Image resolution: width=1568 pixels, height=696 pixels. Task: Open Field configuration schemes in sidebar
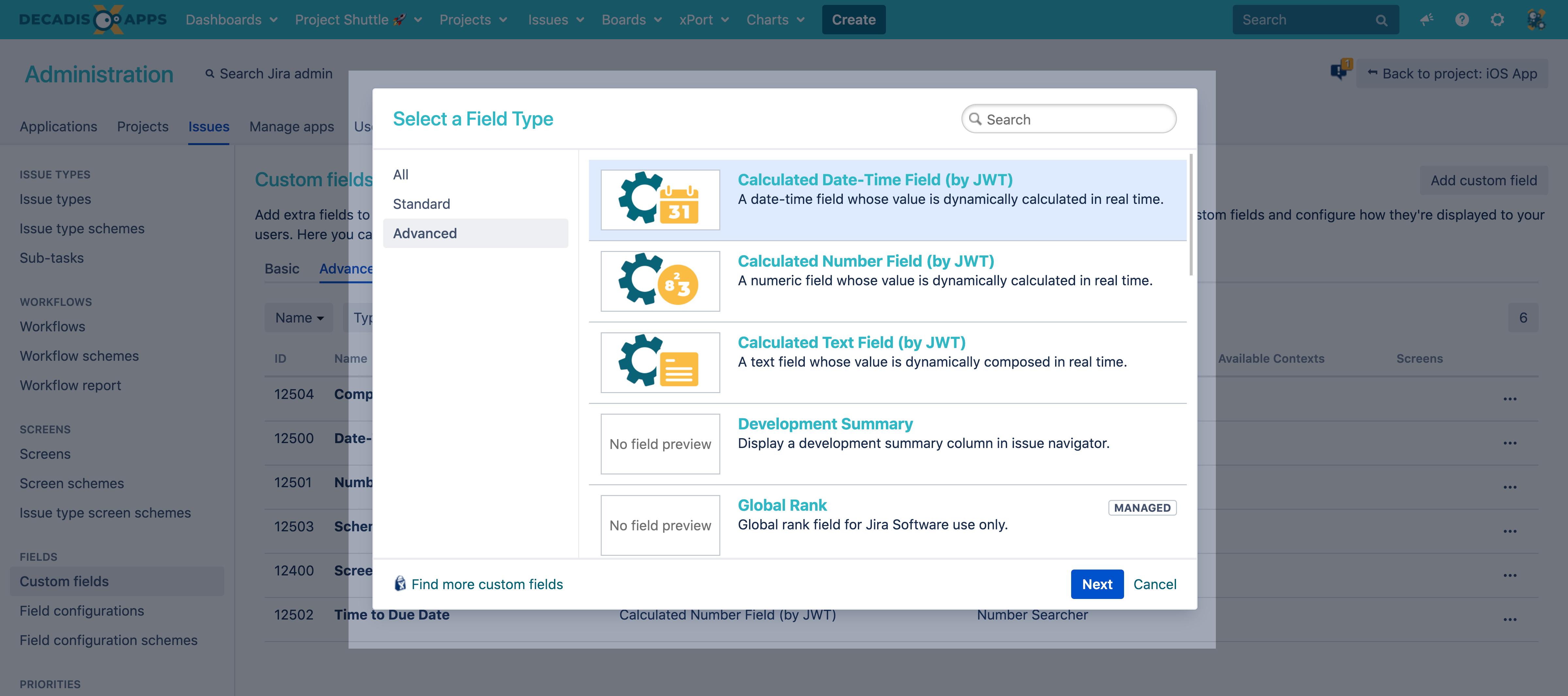[108, 640]
